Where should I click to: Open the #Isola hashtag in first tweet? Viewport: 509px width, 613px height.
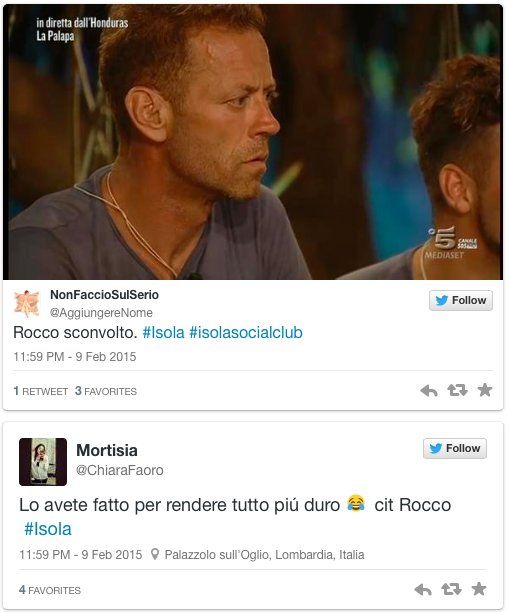(163, 333)
